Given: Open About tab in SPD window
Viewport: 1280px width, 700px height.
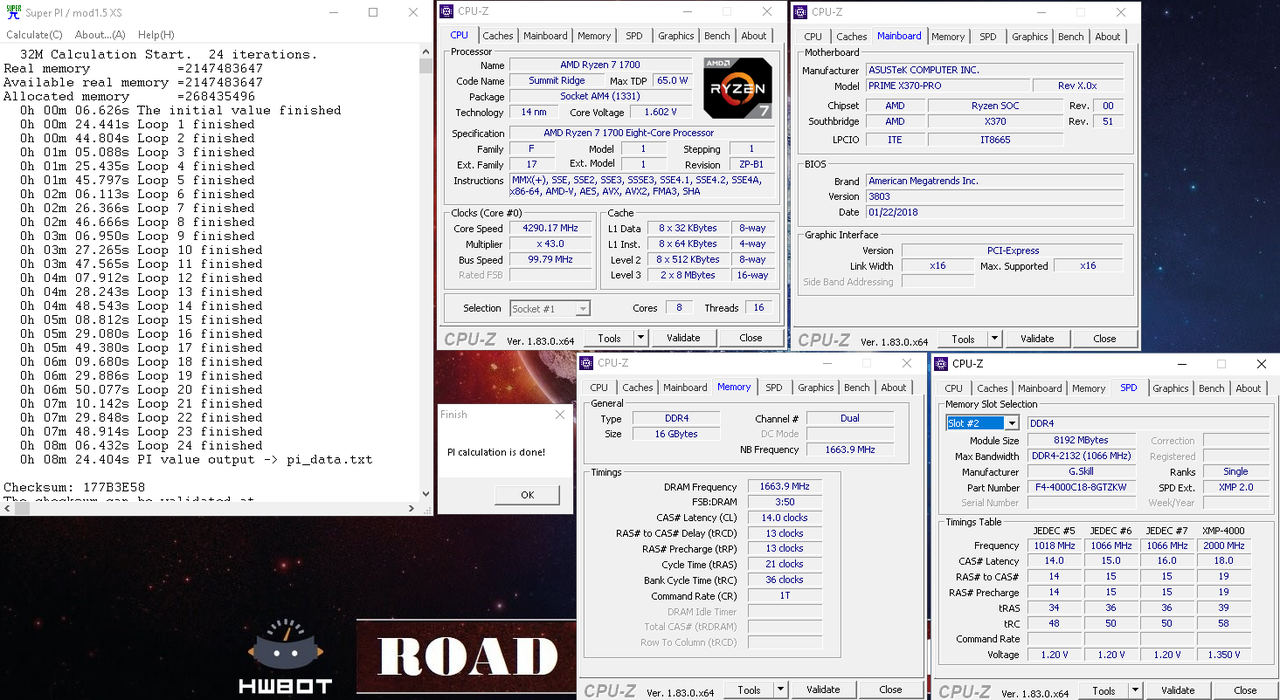Looking at the screenshot, I should pos(1248,388).
